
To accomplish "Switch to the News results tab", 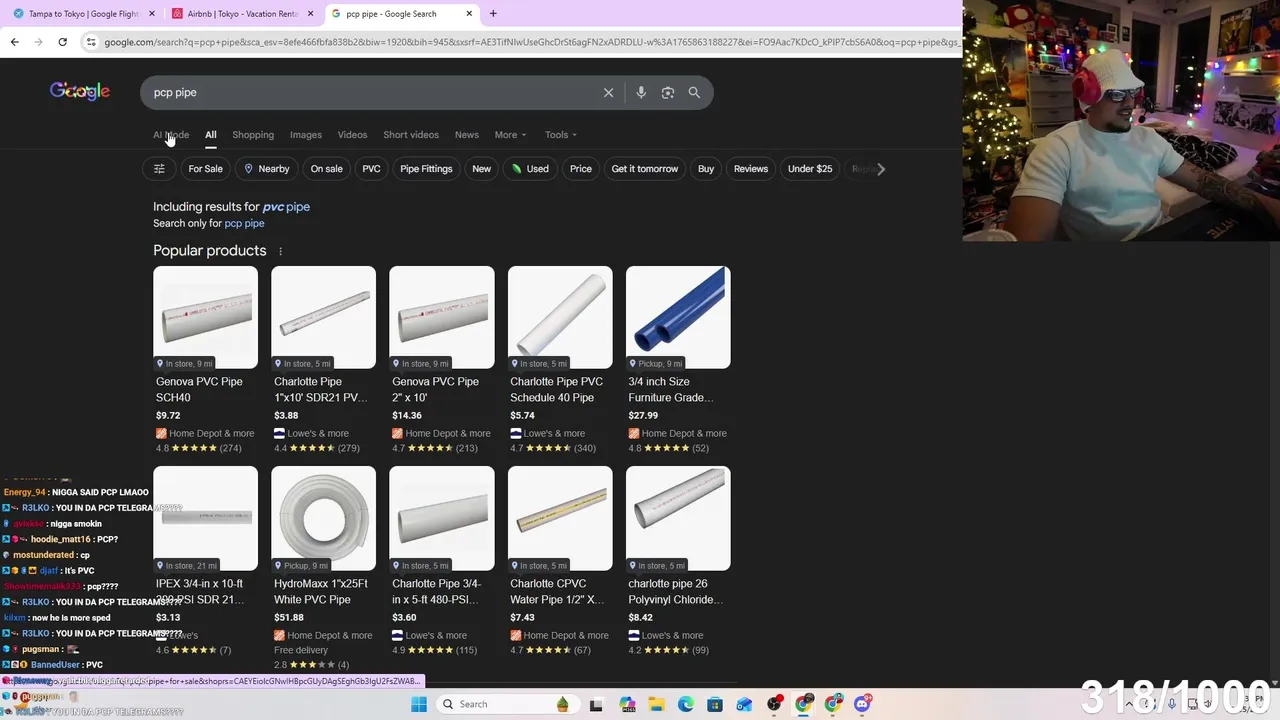I will pyautogui.click(x=467, y=135).
